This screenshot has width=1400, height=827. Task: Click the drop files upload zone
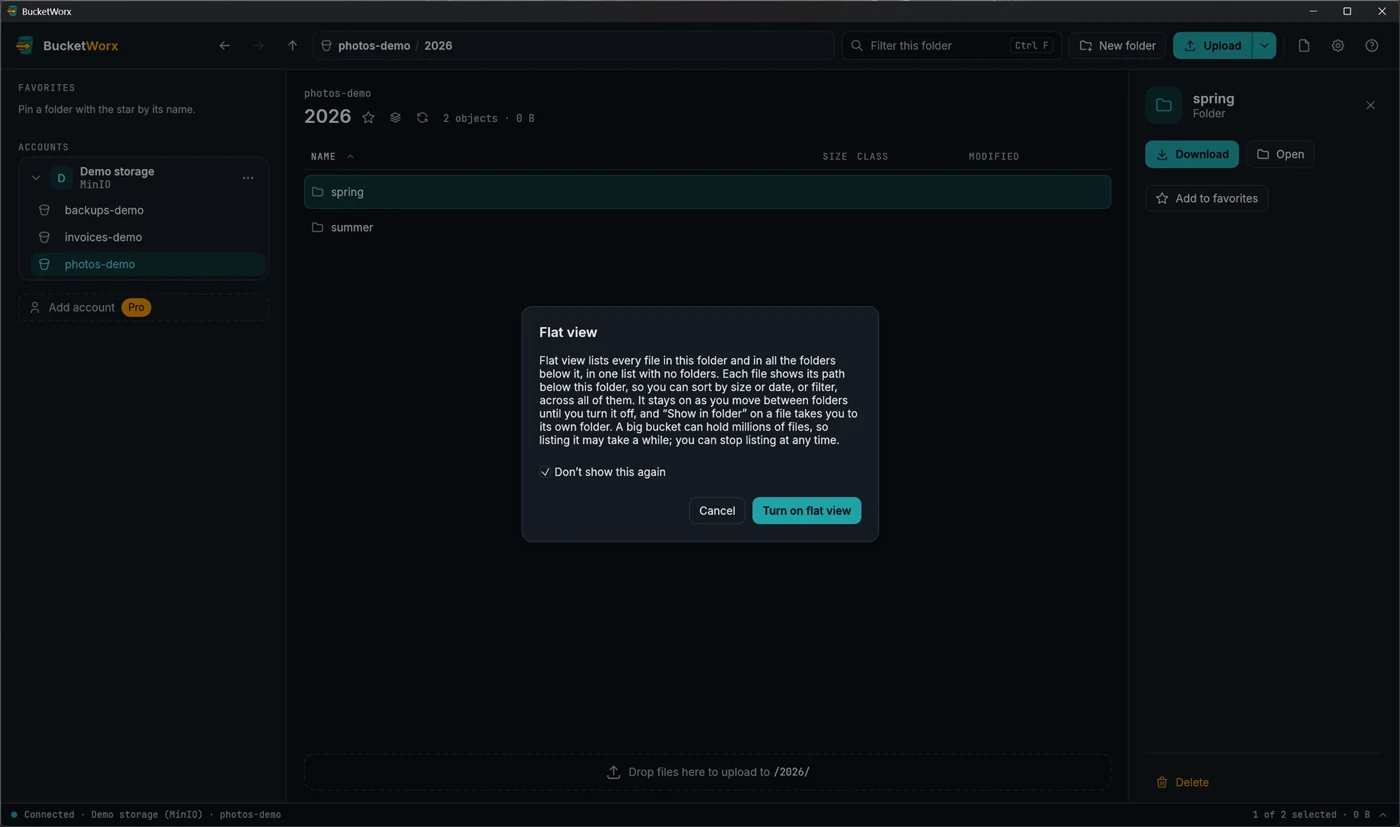[x=707, y=772]
